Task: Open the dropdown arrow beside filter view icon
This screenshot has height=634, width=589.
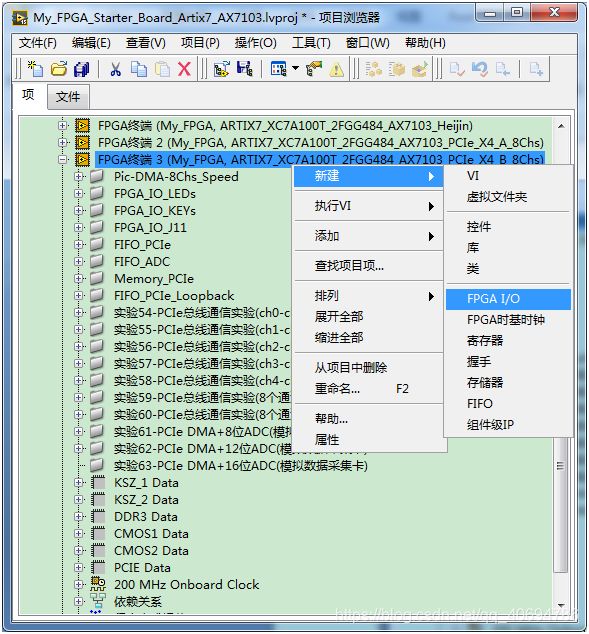Action: (296, 68)
